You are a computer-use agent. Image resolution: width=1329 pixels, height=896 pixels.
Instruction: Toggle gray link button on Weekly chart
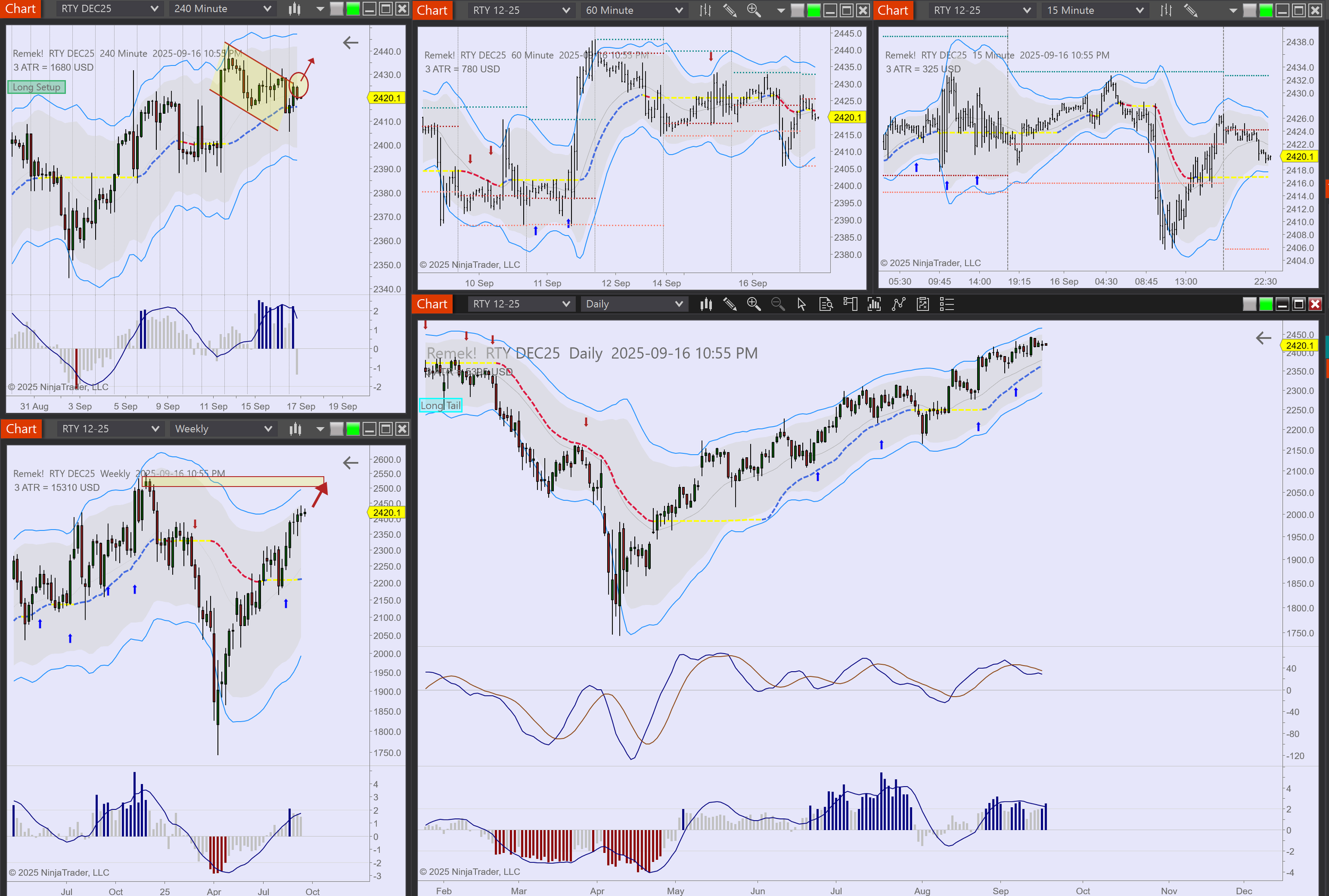pos(337,428)
